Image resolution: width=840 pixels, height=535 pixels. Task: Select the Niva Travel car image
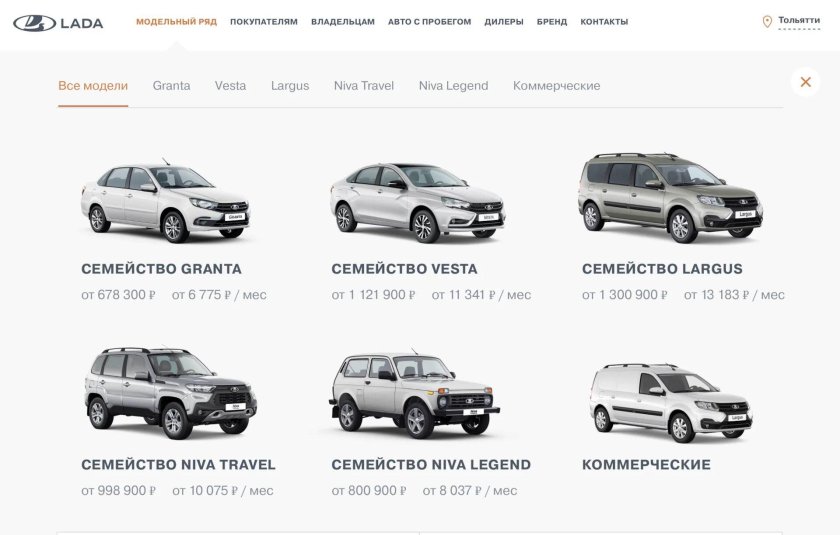click(x=171, y=393)
